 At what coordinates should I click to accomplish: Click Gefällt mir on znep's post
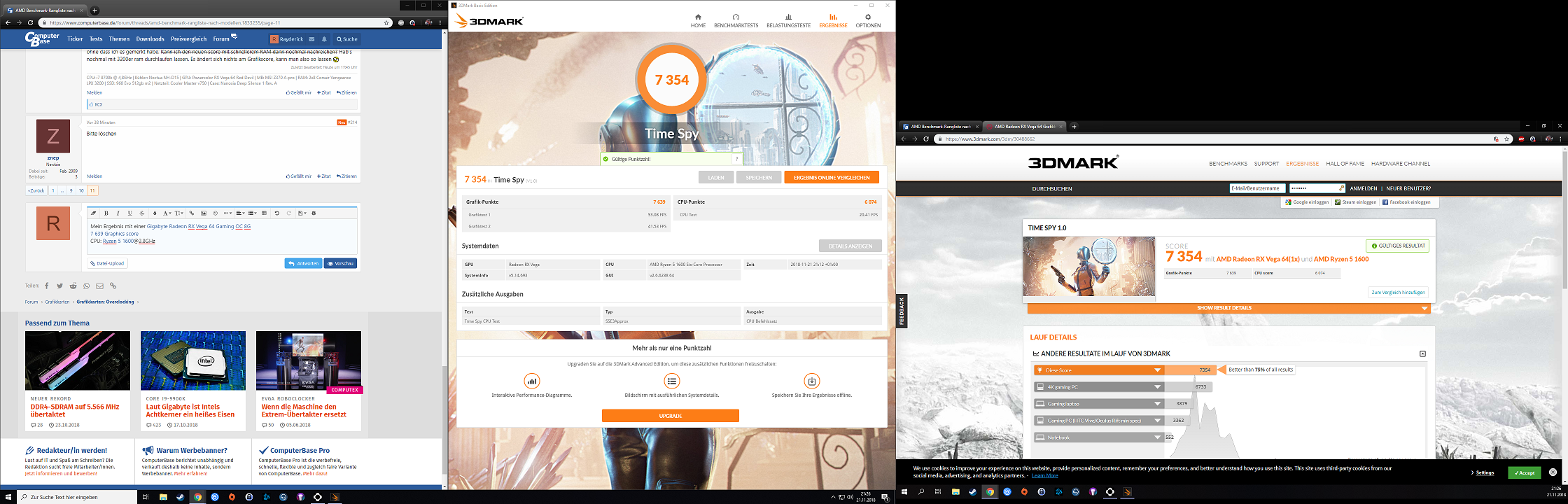pyautogui.click(x=299, y=176)
